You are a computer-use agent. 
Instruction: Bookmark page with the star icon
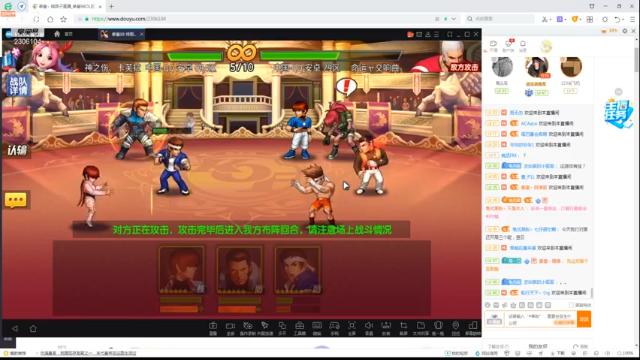(x=63, y=19)
